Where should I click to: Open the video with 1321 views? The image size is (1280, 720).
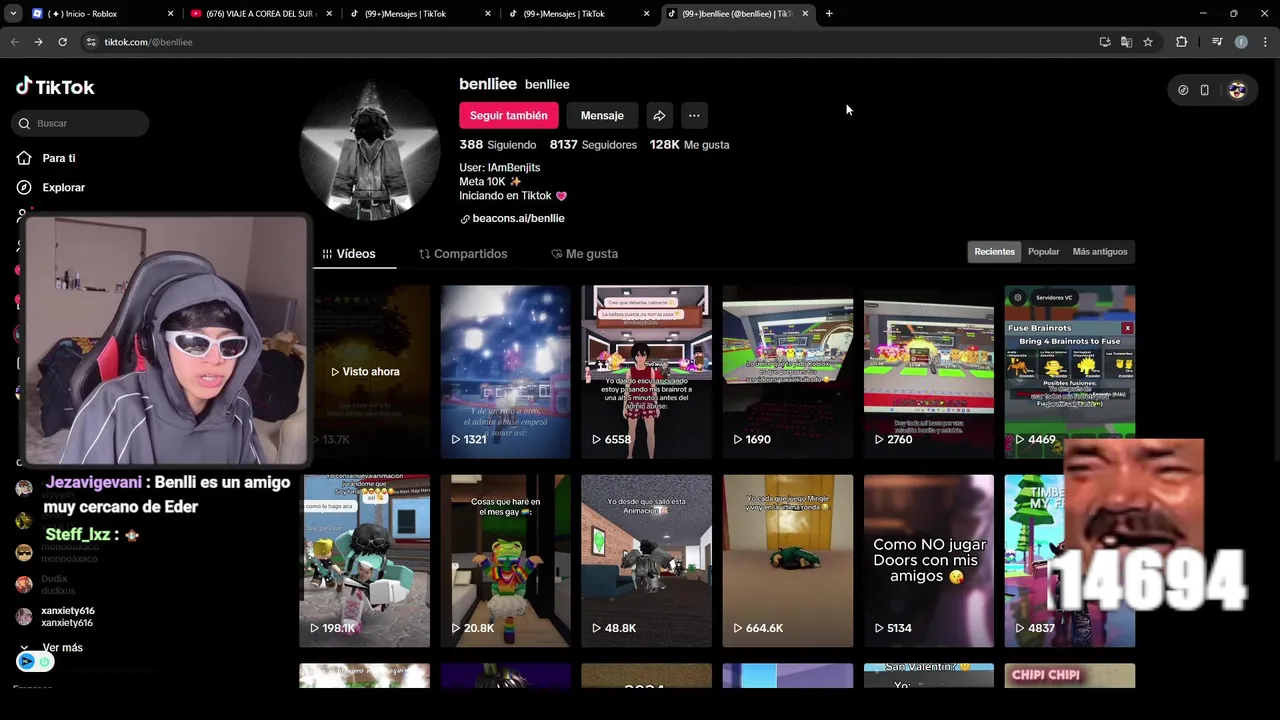click(x=505, y=372)
